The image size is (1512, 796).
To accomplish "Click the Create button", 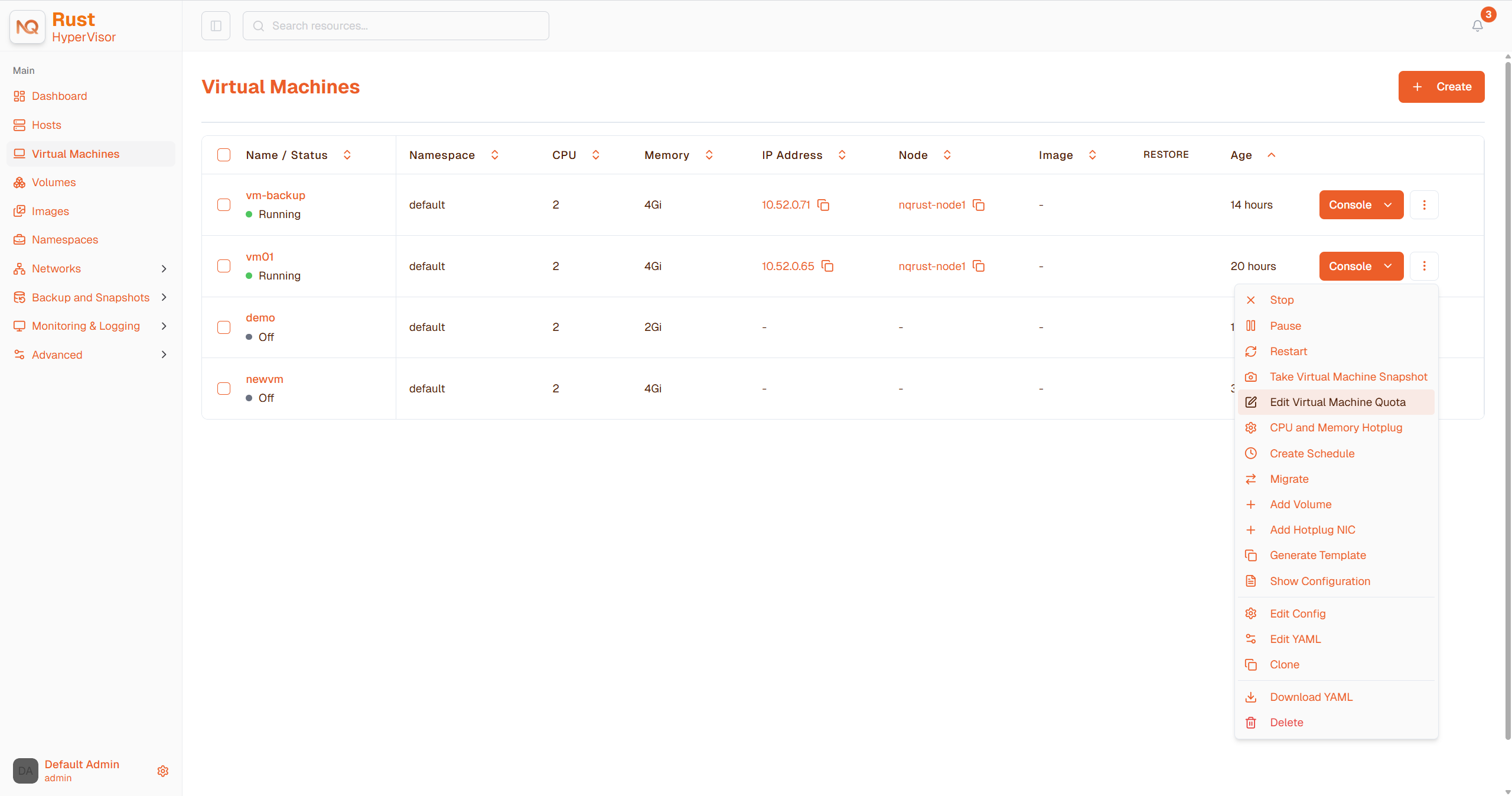I will point(1441,87).
